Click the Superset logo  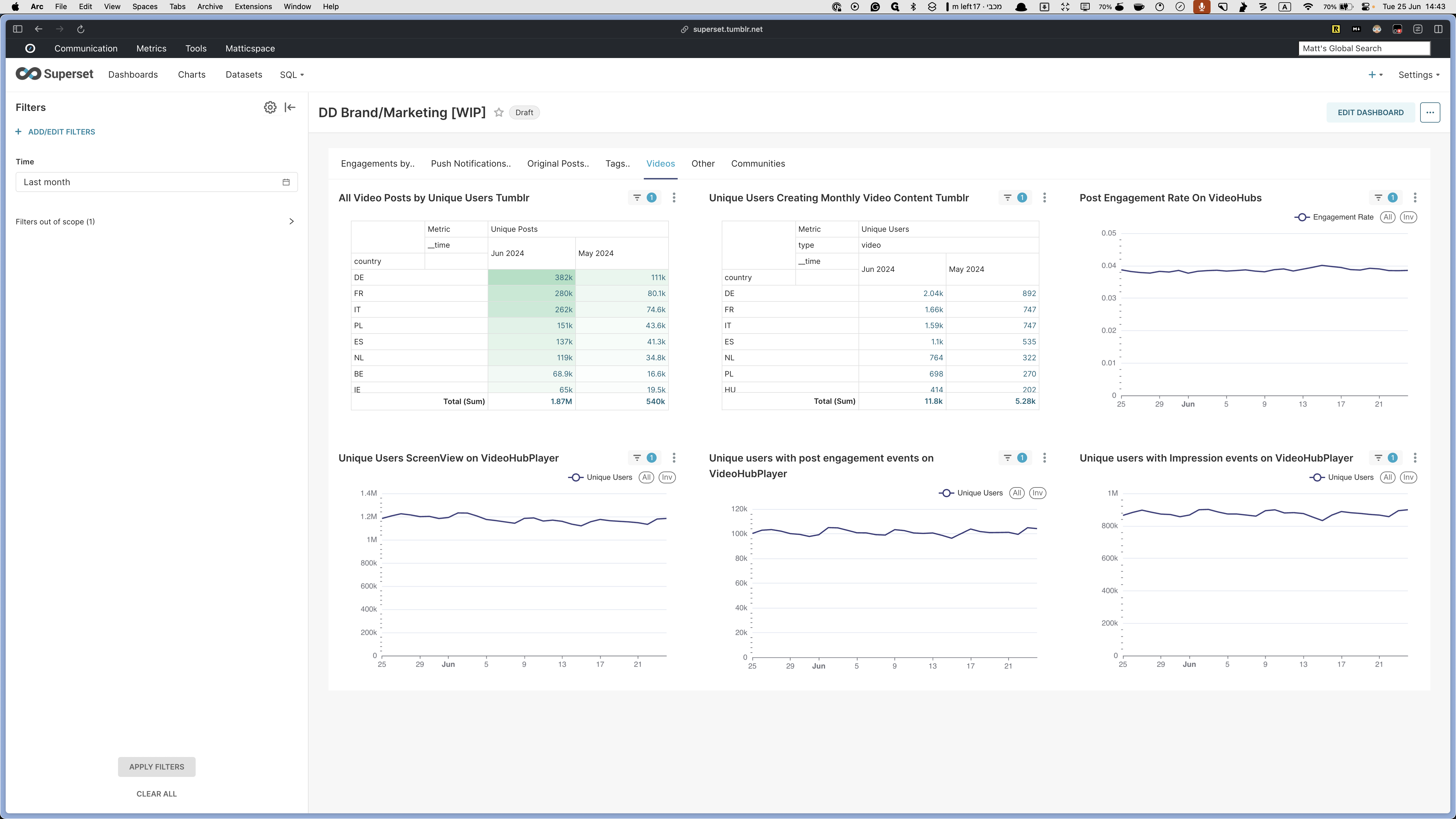coord(54,74)
